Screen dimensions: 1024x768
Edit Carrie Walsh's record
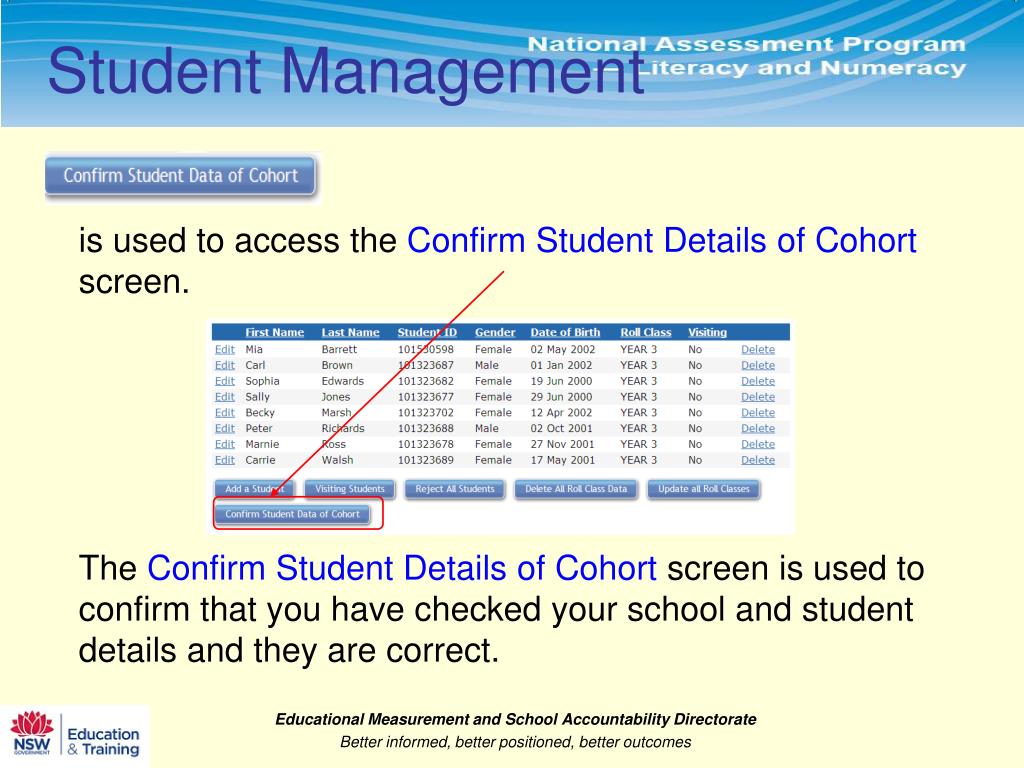225,460
